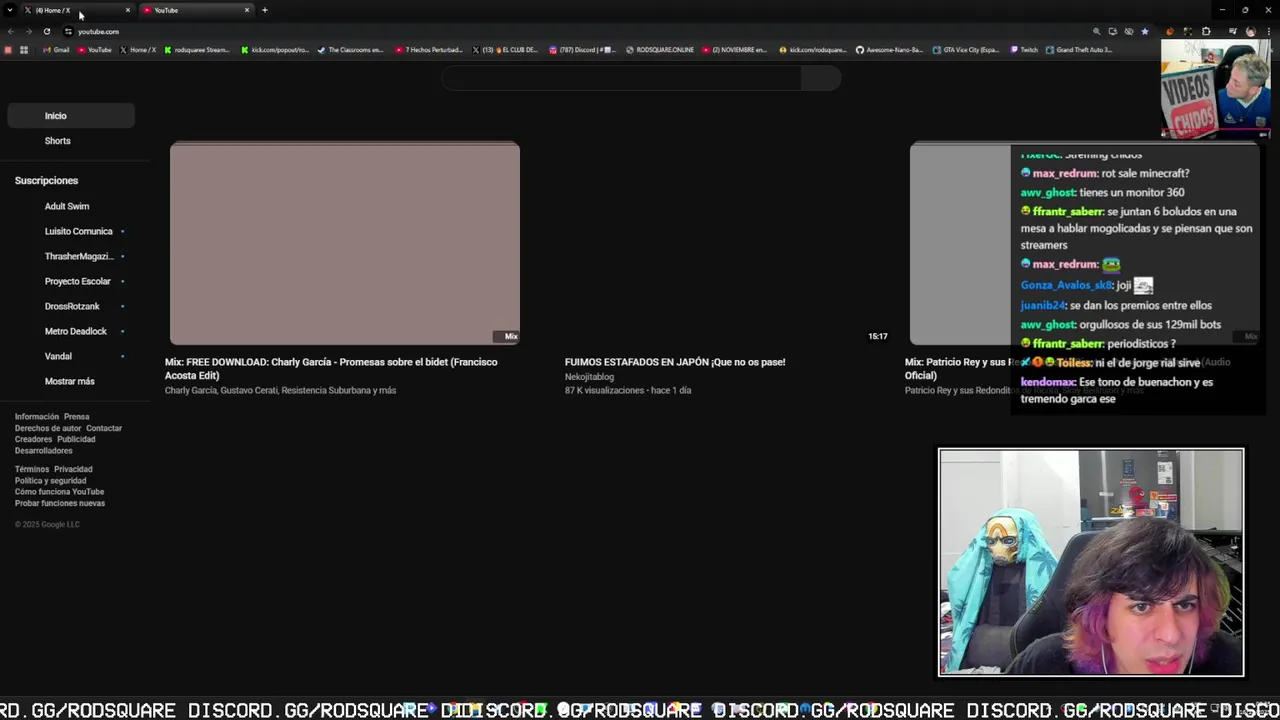The height and width of the screenshot is (720, 1280).
Task: Reload the current page
Action: tap(47, 31)
